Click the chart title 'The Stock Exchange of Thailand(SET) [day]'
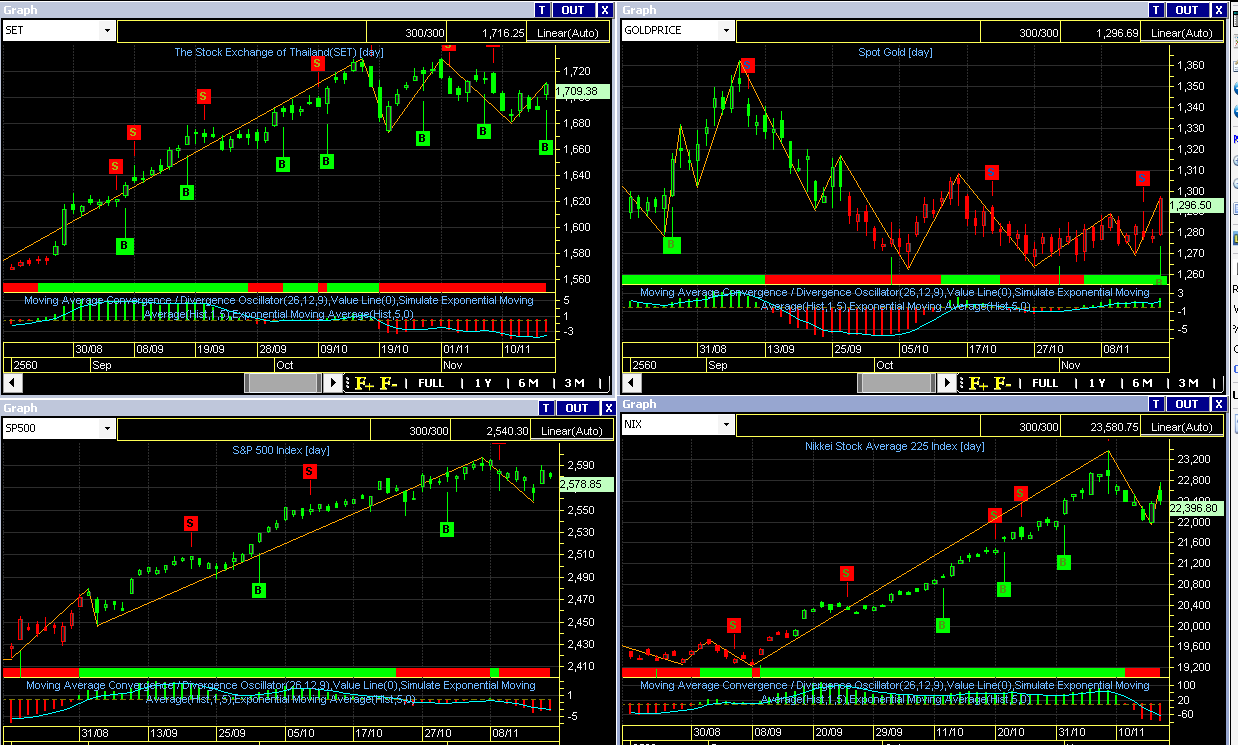This screenshot has height=745, width=1238. (279, 52)
